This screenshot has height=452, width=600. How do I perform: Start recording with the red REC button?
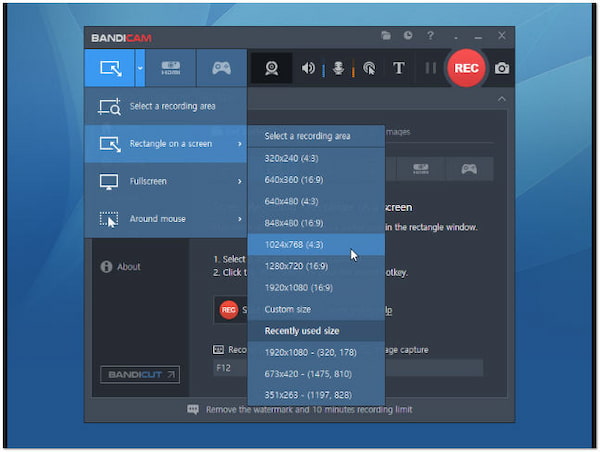pyautogui.click(x=466, y=68)
